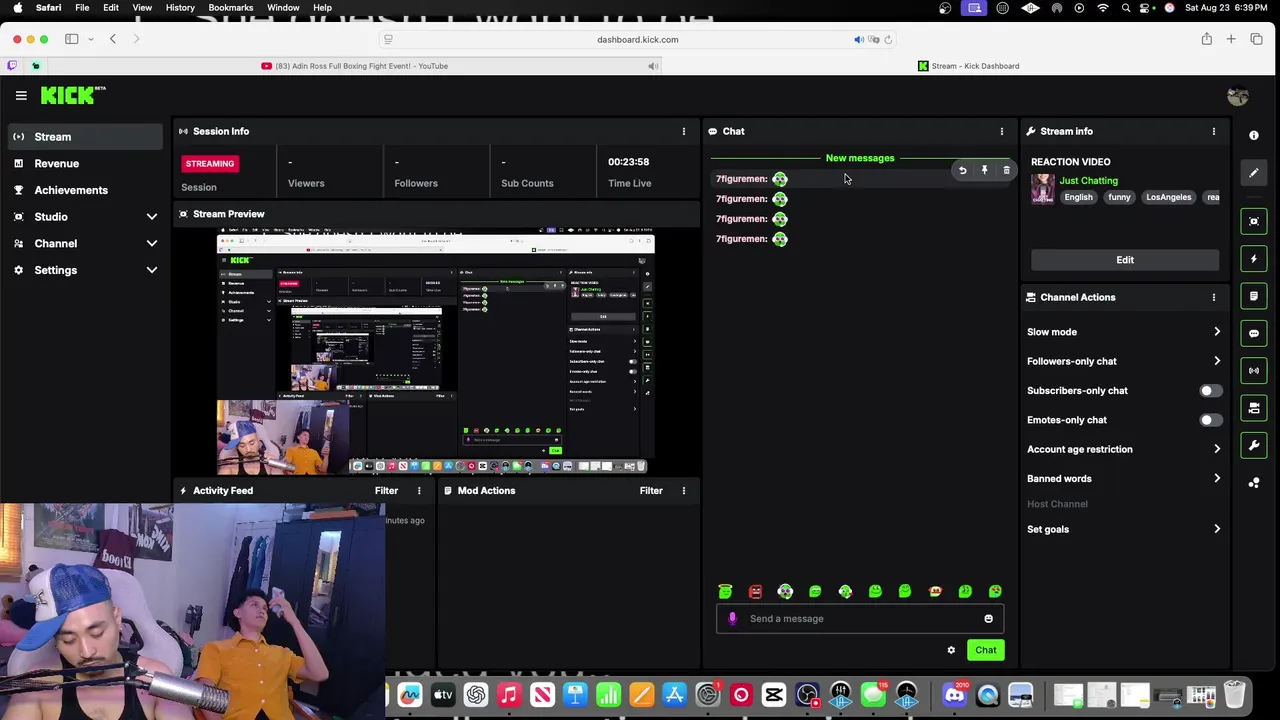Screen dimensions: 1280x720
Task: Open Activity Feed three-dot options
Action: (419, 491)
